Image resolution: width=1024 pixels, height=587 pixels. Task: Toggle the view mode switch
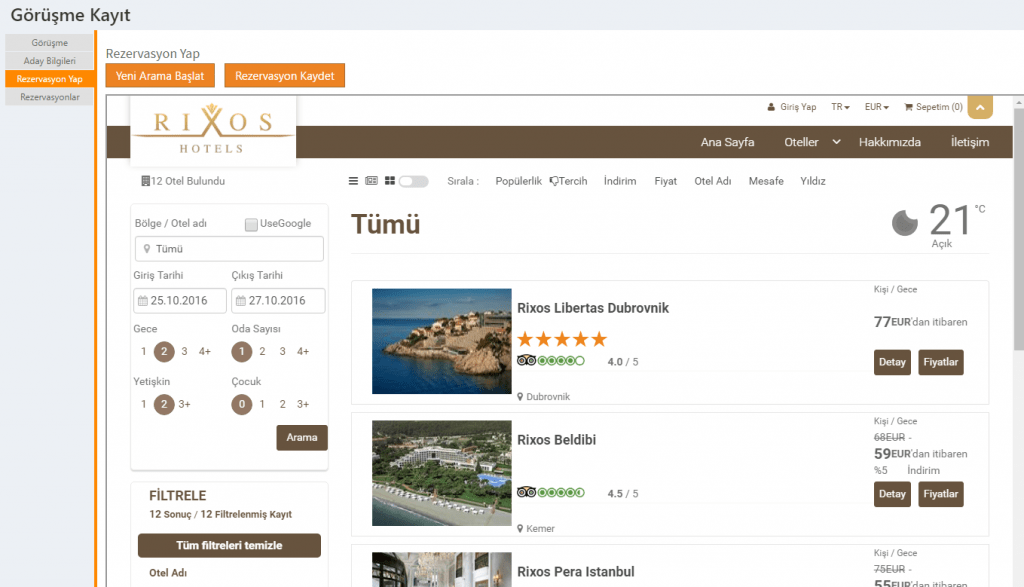tap(413, 182)
